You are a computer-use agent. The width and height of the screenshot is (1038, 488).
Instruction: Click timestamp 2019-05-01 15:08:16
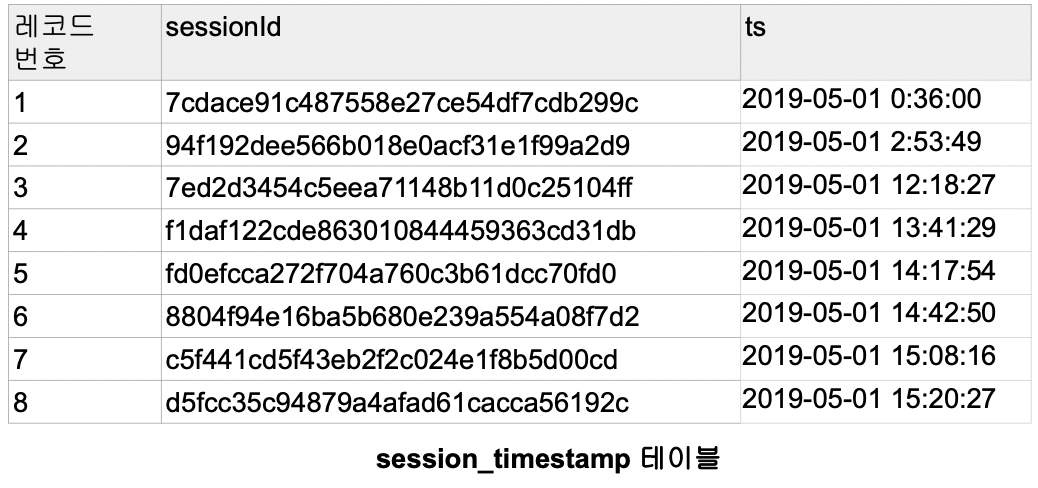pyautogui.click(x=869, y=356)
